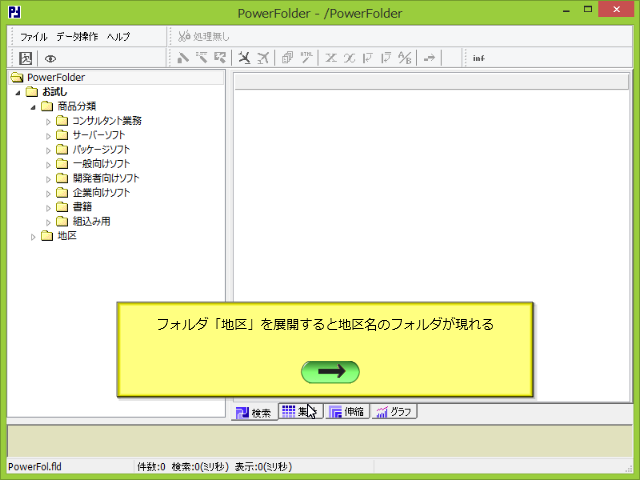Select the サーバーソフト tree item
The height and width of the screenshot is (480, 640).
[99, 135]
